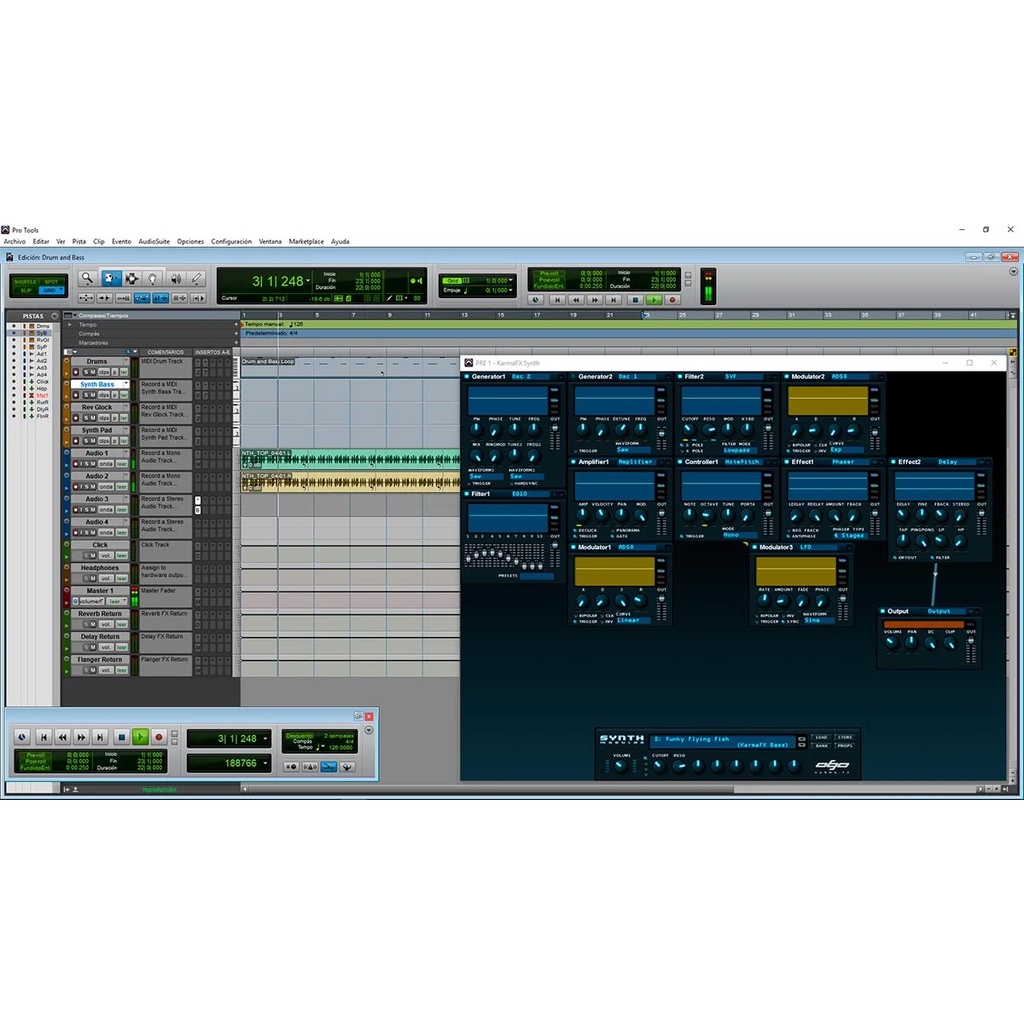Click the Drums track view selector 'clips'
The height and width of the screenshot is (1024, 1024).
104,372
